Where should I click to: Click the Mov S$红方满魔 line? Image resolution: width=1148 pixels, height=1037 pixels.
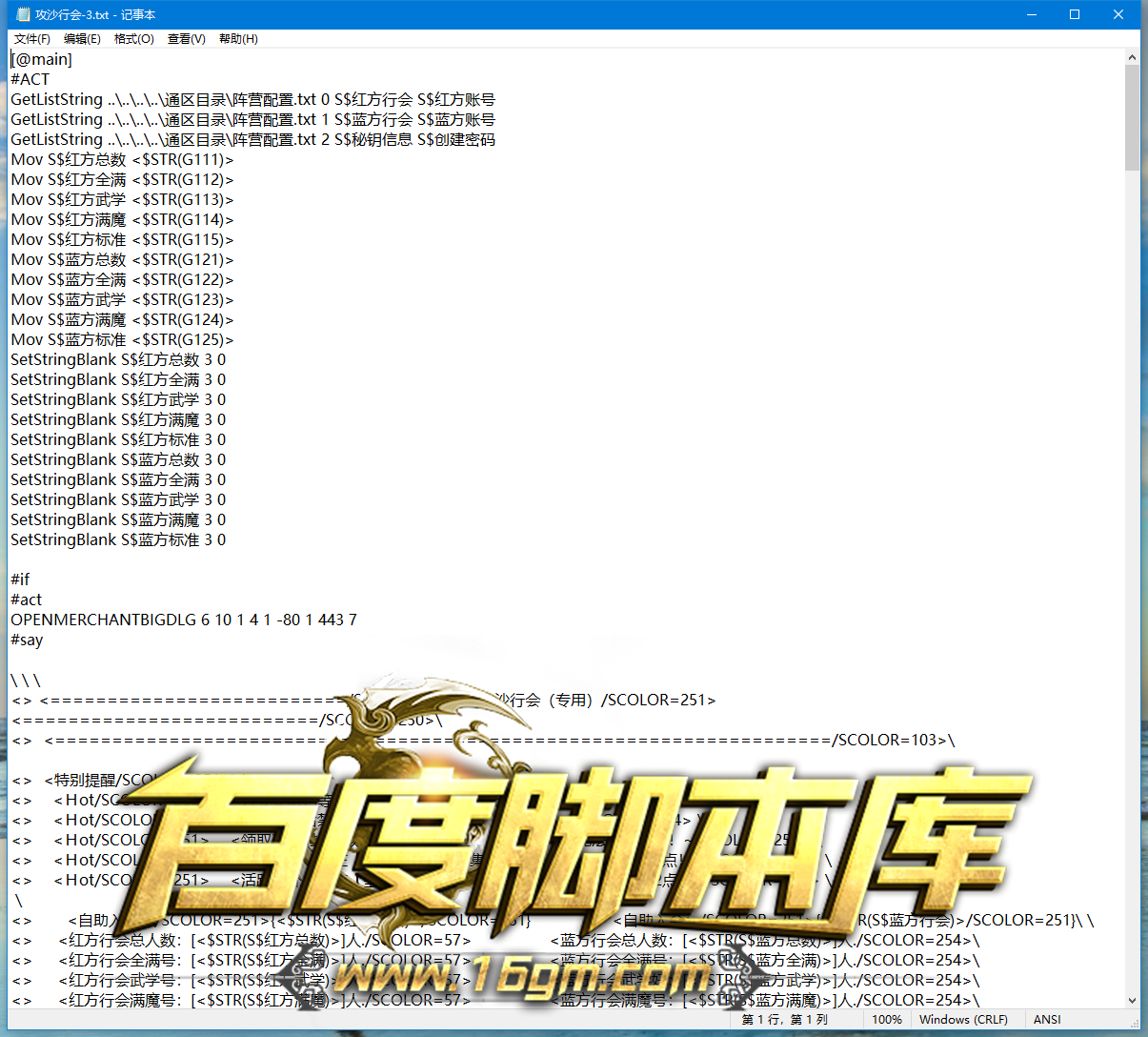(x=122, y=219)
